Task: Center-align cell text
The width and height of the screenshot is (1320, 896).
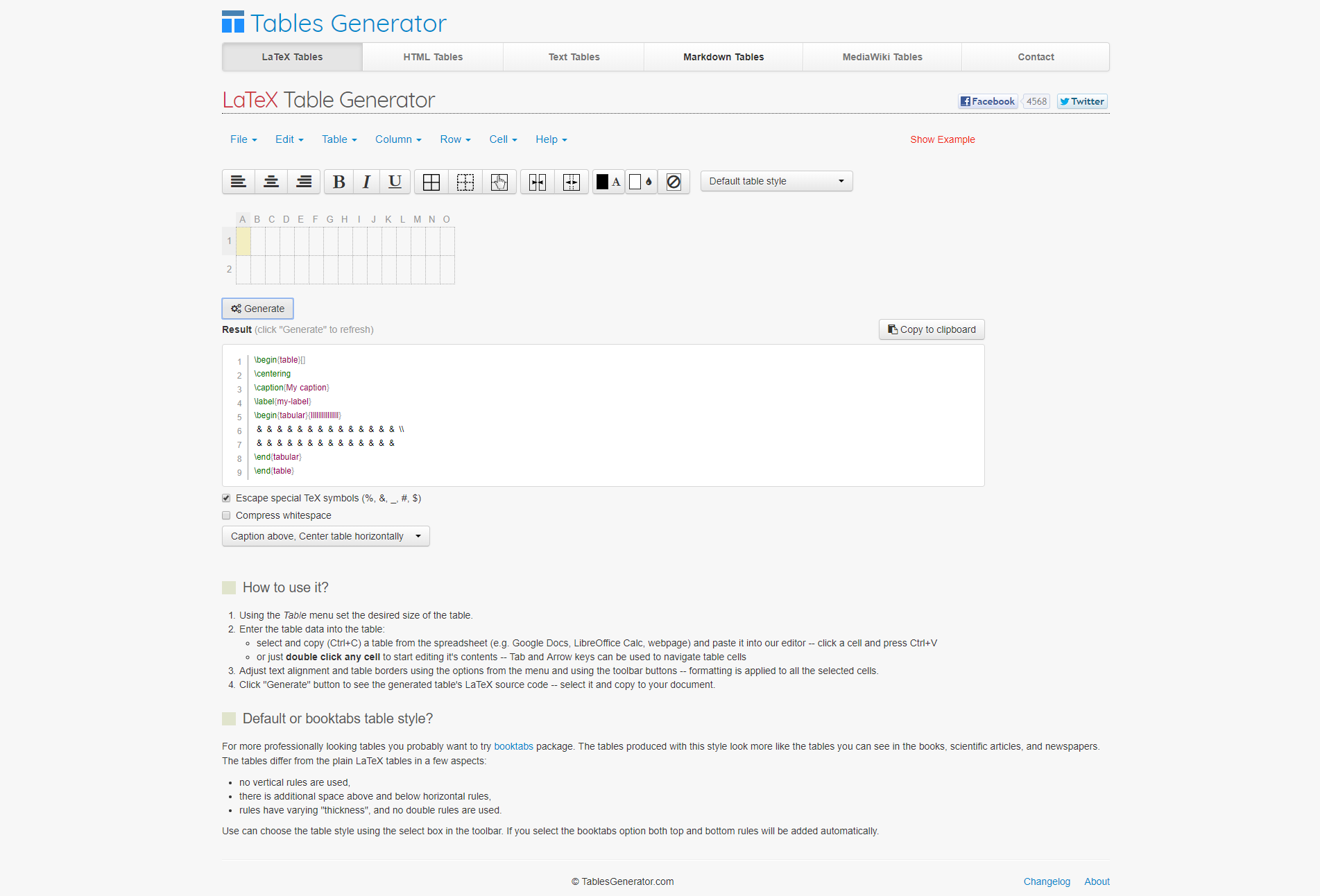Action: pyautogui.click(x=271, y=182)
